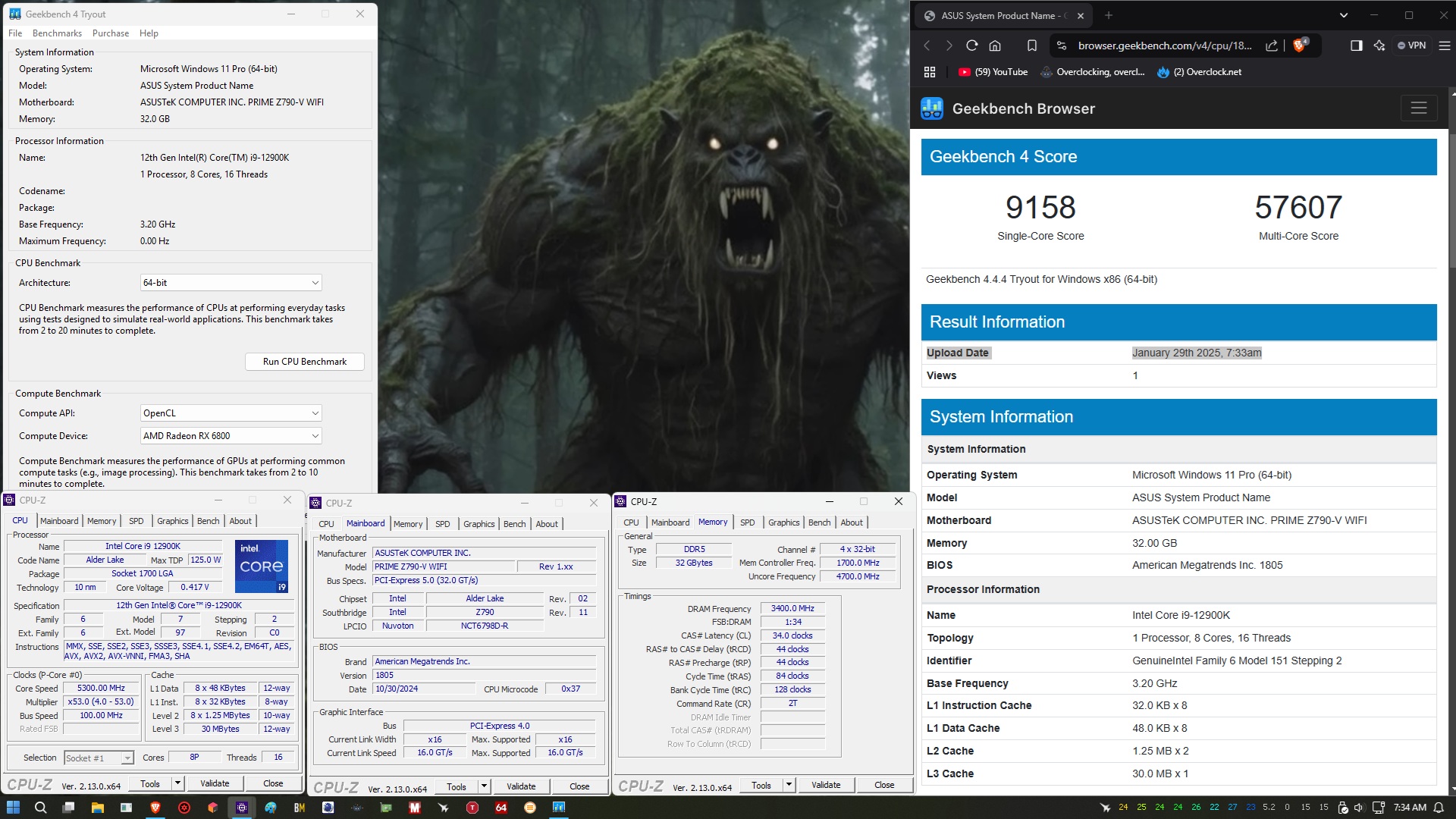Click Run CPU Benchmark button
Viewport: 1456px width, 819px height.
pyautogui.click(x=305, y=362)
